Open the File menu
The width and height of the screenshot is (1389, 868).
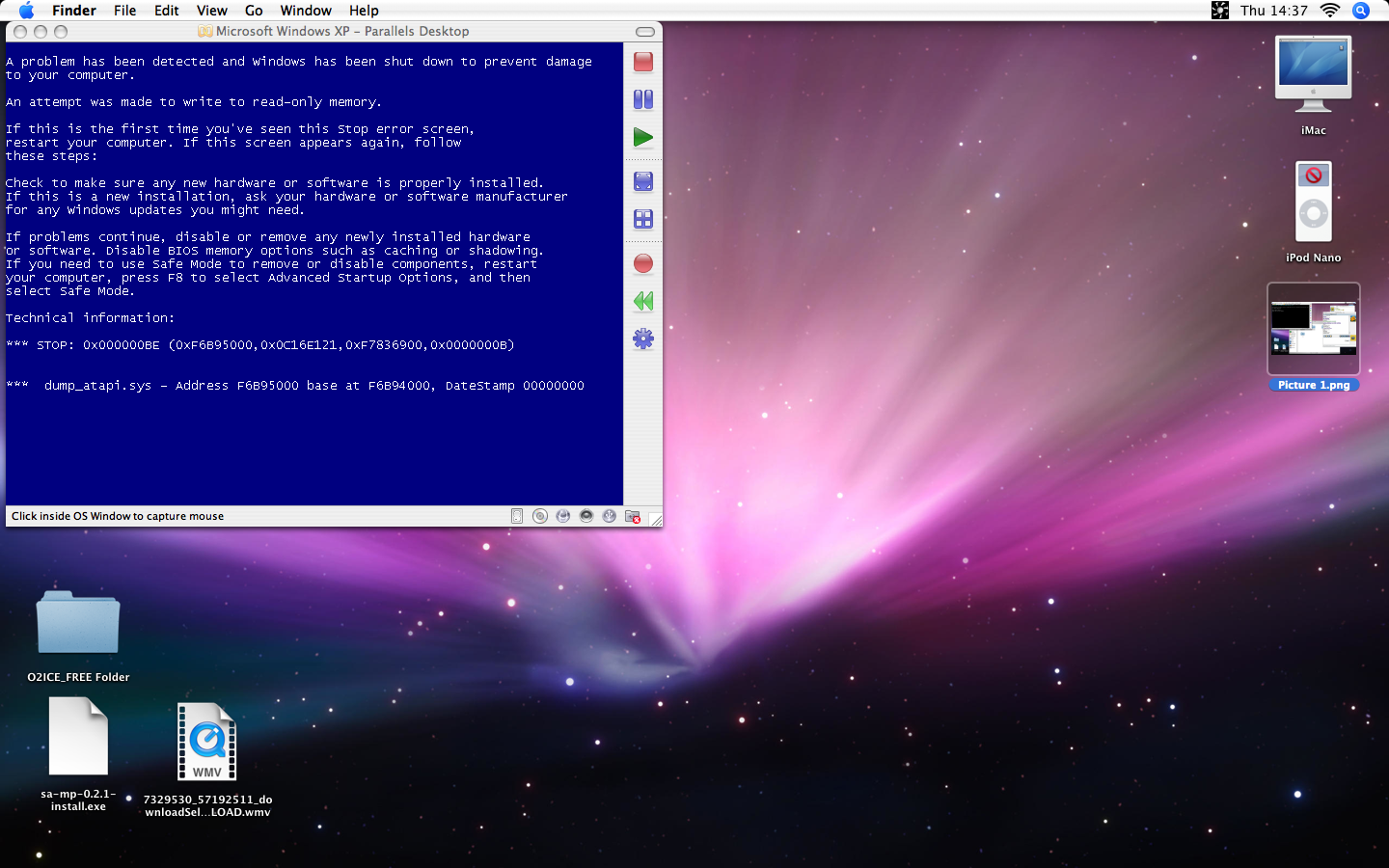[124, 11]
